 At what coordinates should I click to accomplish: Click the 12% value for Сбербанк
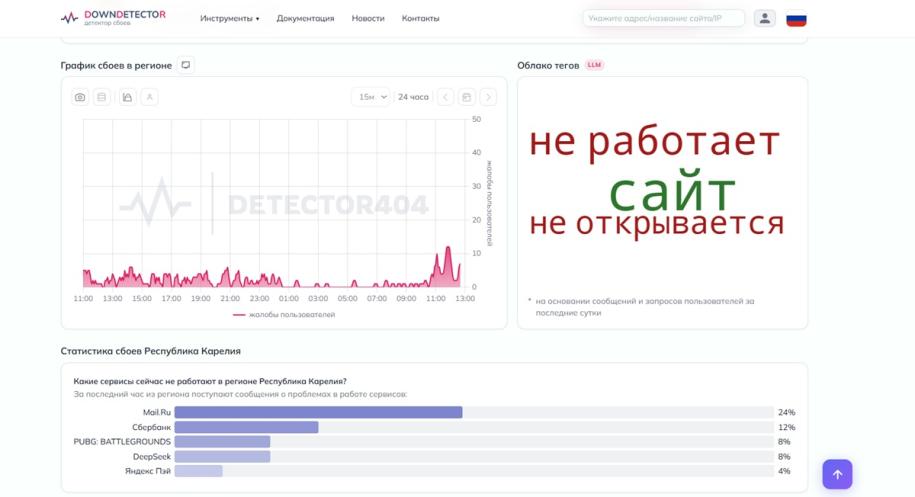(x=786, y=428)
